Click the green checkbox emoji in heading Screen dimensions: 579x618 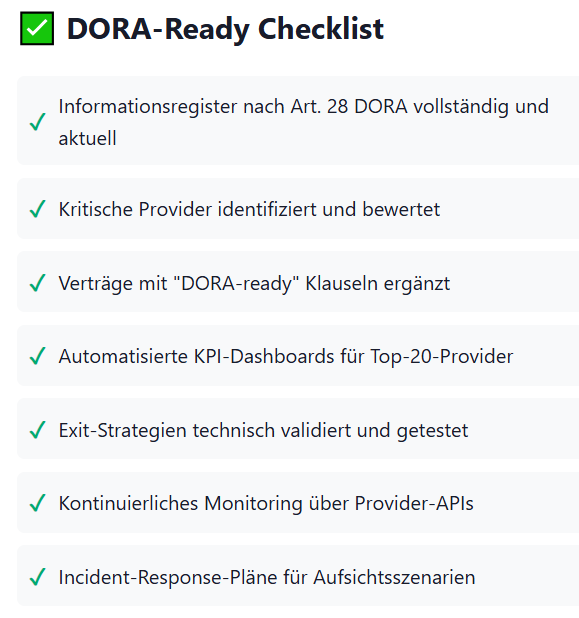tap(37, 28)
